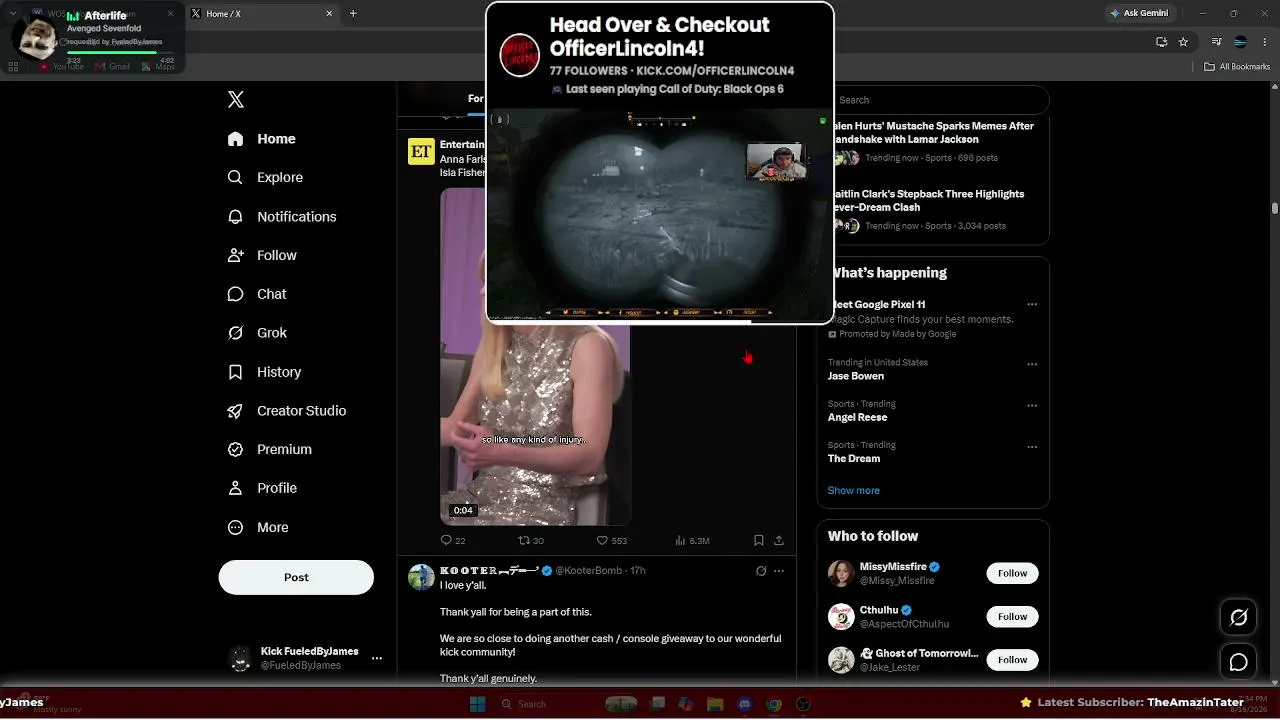Screen dimensions: 1280x720
Task: Open the History bookmark icon in sidebar
Action: [x=236, y=372]
